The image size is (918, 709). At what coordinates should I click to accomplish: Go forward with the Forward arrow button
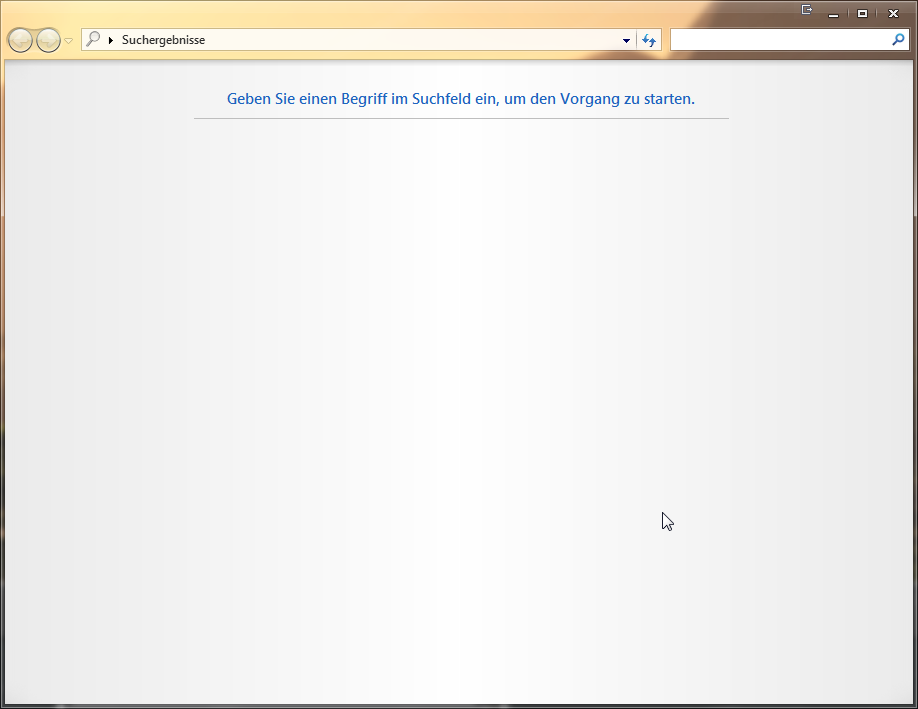tap(48, 40)
